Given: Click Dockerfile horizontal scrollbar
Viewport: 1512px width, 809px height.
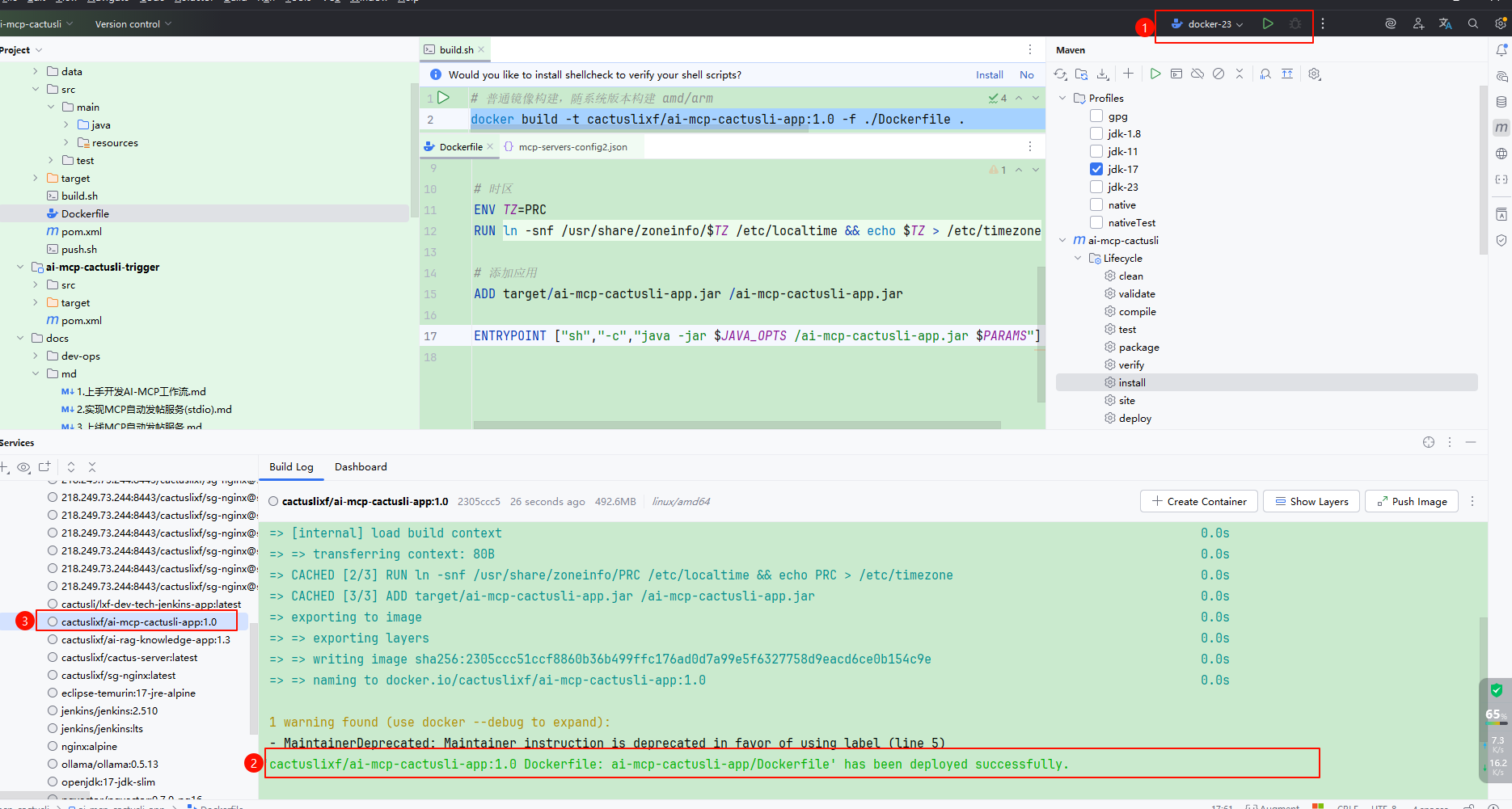Looking at the screenshot, I should click(737, 425).
